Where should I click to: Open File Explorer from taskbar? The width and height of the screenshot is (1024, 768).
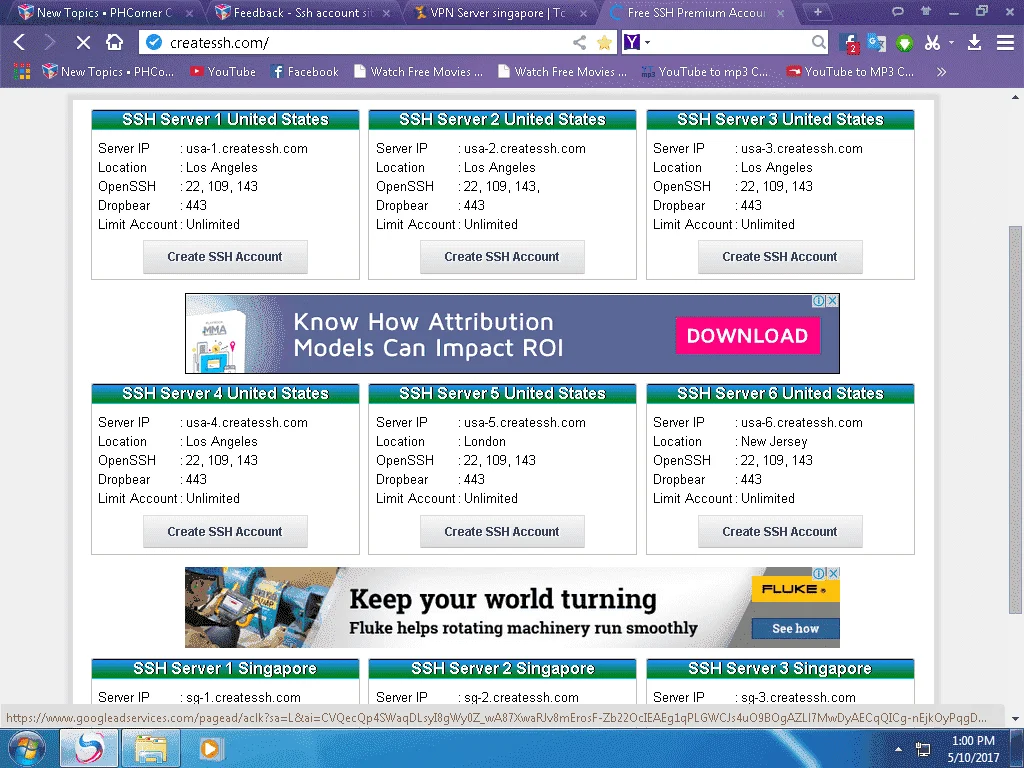[151, 748]
